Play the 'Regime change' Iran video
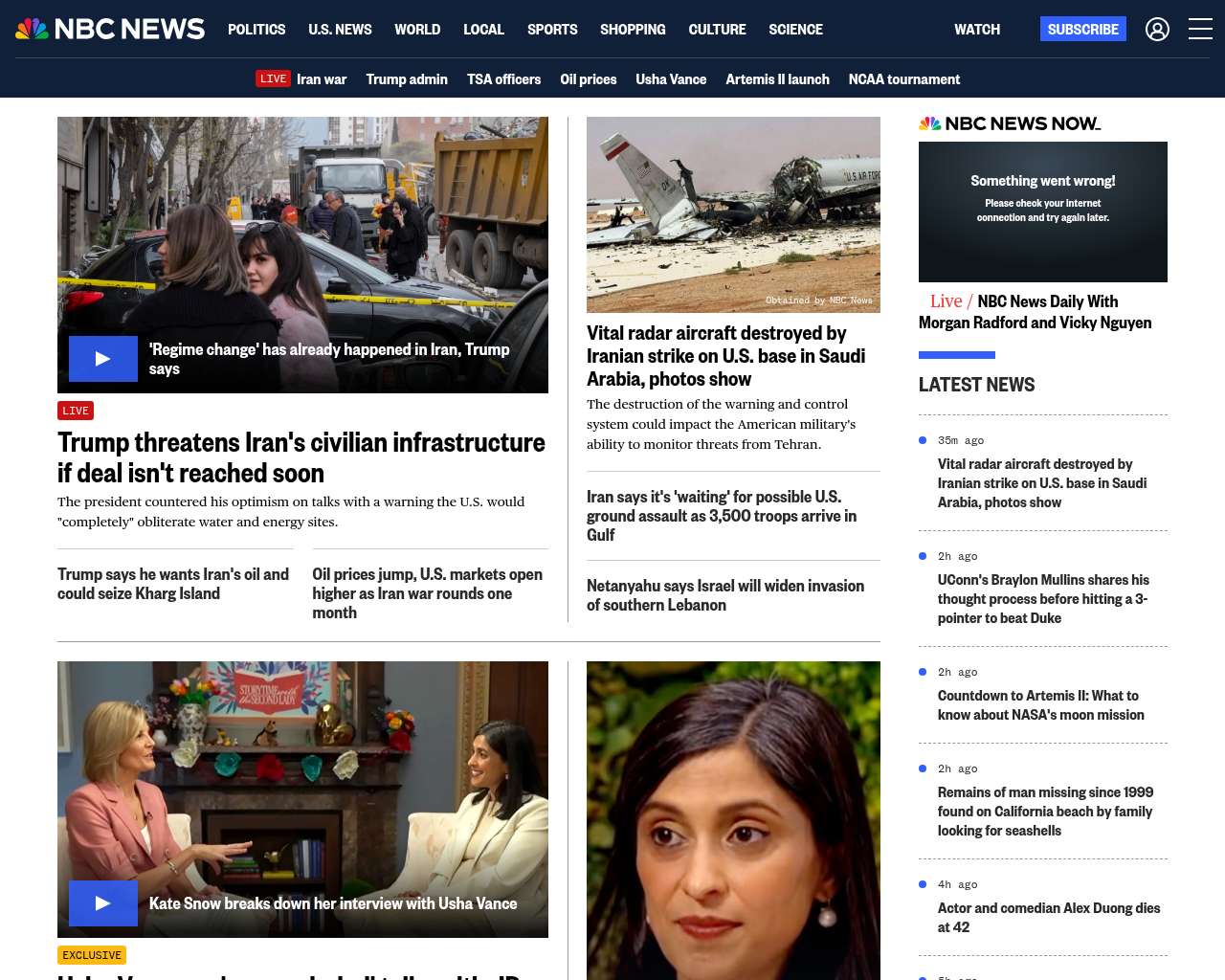Viewport: 1225px width, 980px height. click(103, 359)
